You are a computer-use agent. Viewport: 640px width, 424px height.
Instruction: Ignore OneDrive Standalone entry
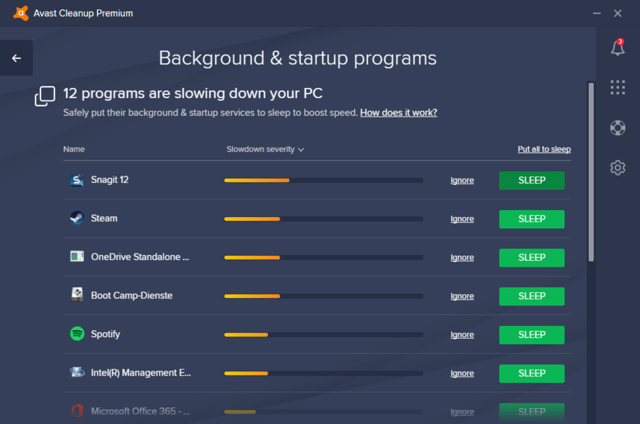(x=462, y=257)
